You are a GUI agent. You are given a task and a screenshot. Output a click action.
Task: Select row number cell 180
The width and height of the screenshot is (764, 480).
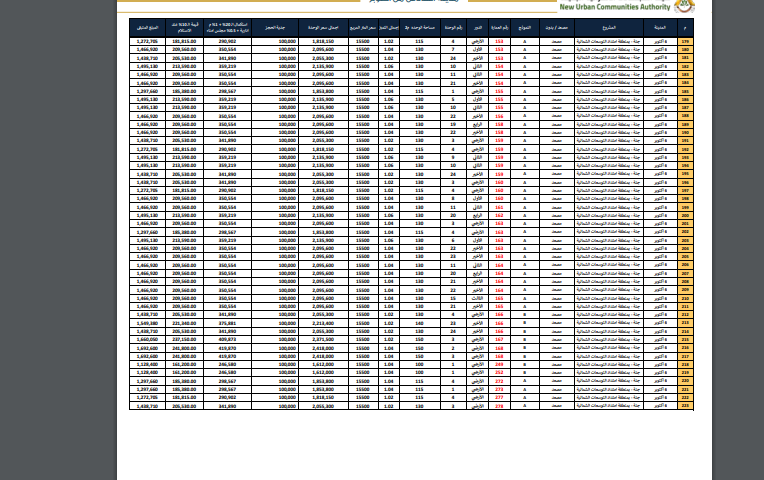click(685, 50)
